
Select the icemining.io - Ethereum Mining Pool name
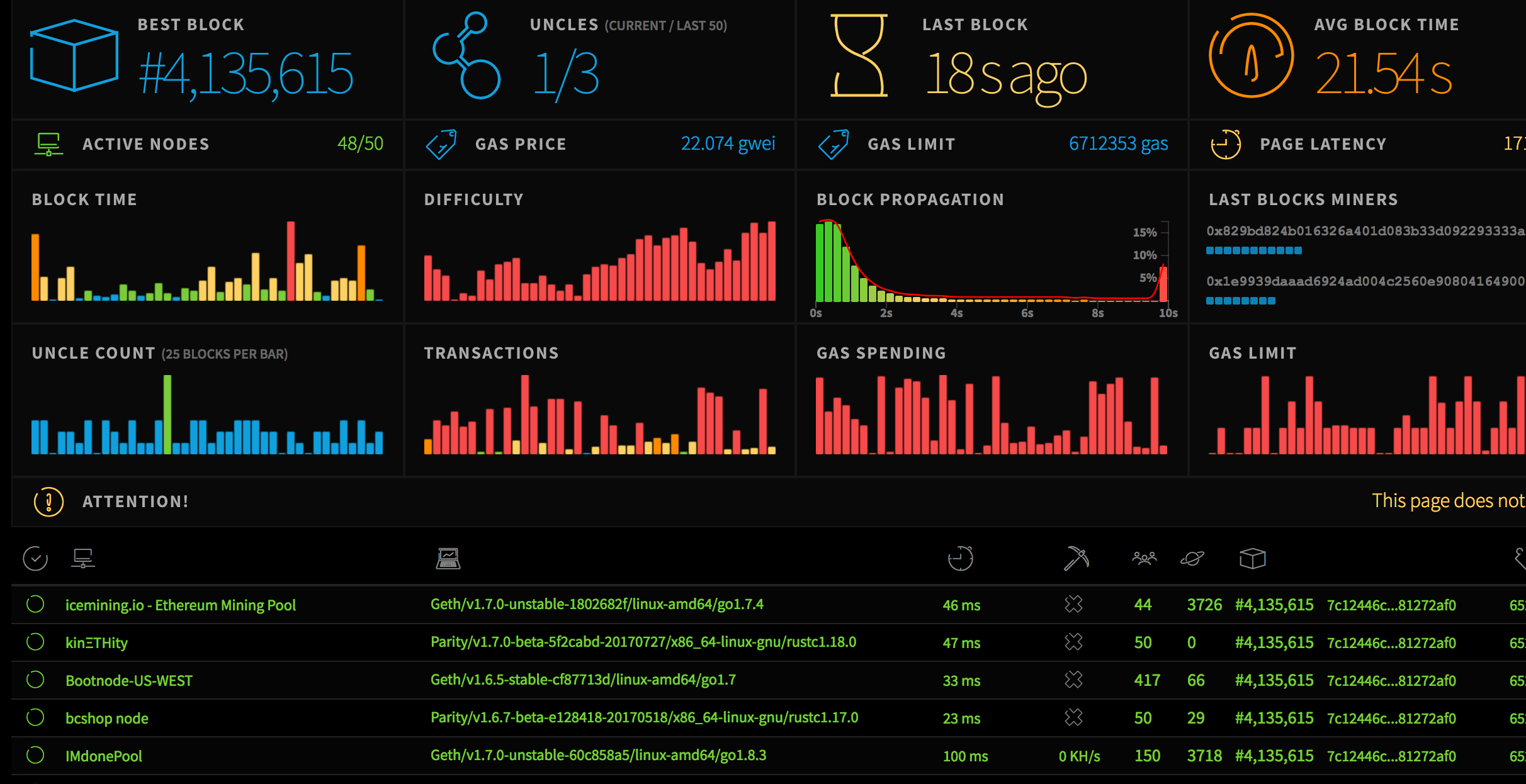coord(181,605)
